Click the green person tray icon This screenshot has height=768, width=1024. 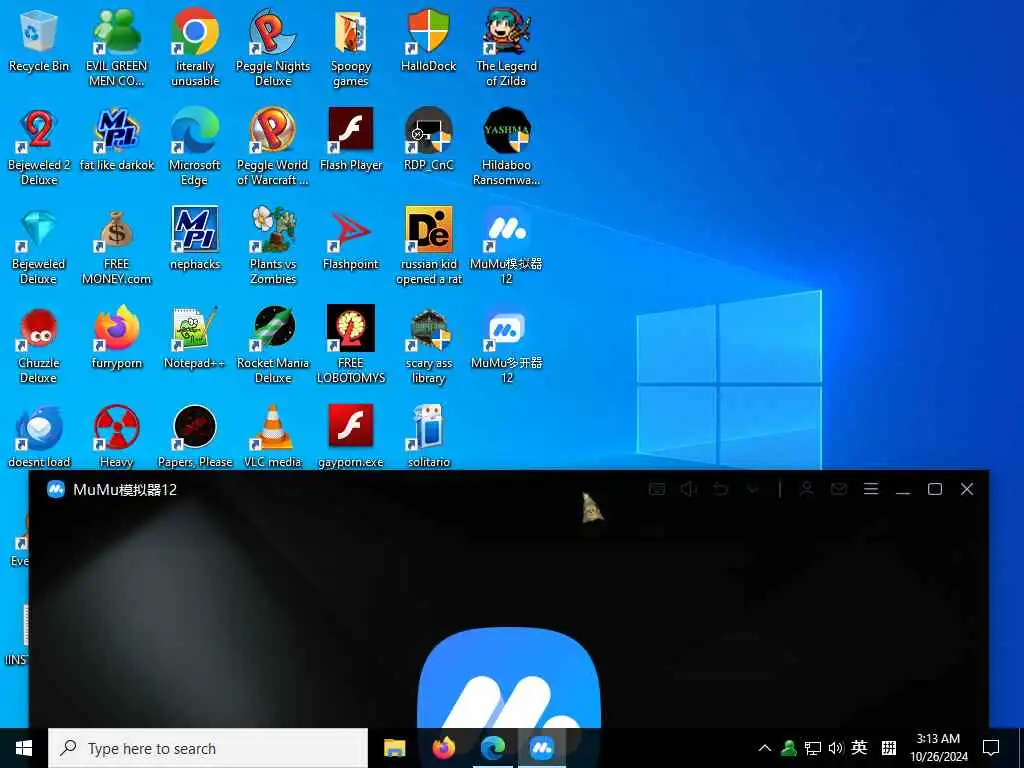[788, 748]
